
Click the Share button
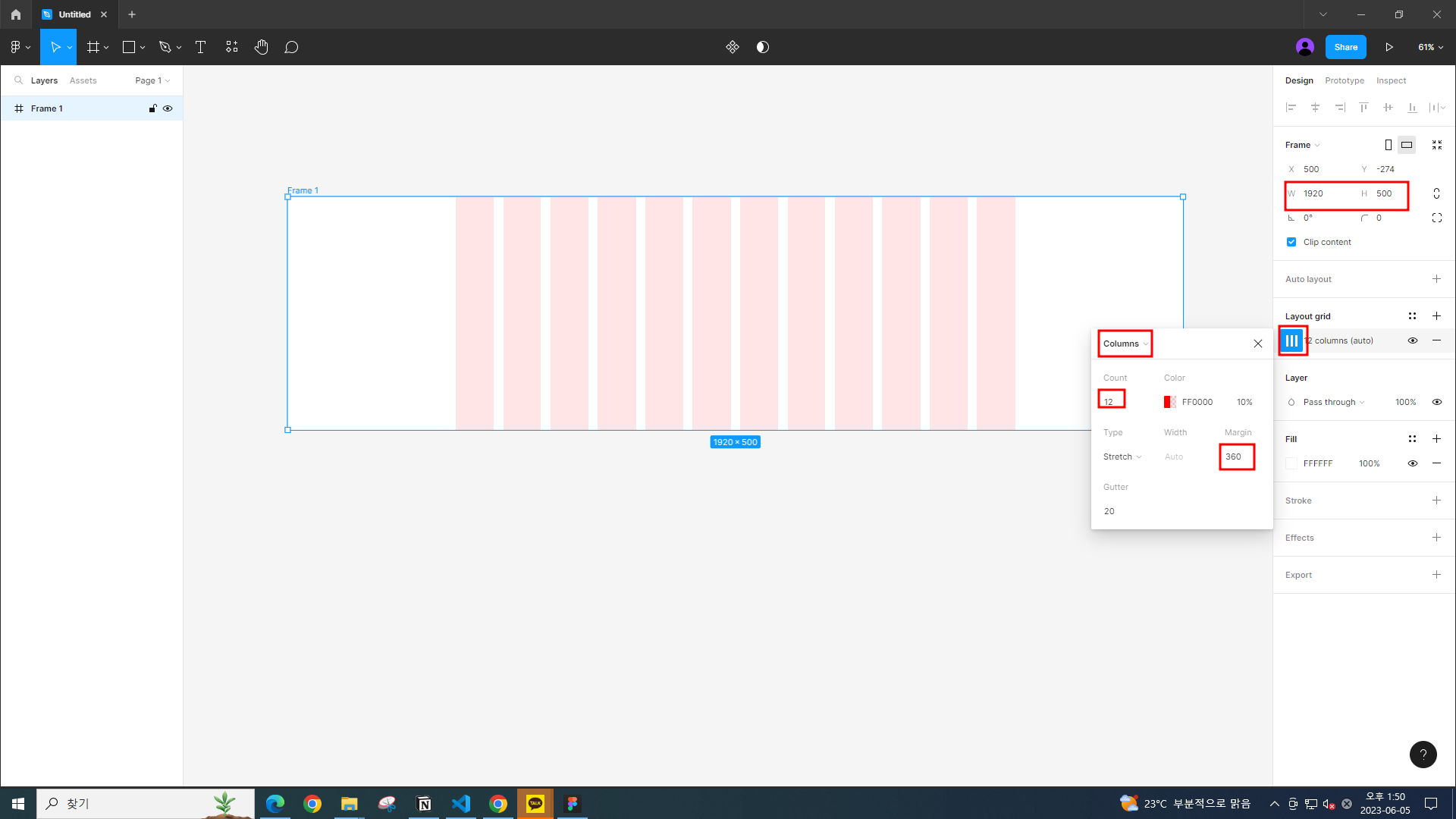pyautogui.click(x=1345, y=47)
